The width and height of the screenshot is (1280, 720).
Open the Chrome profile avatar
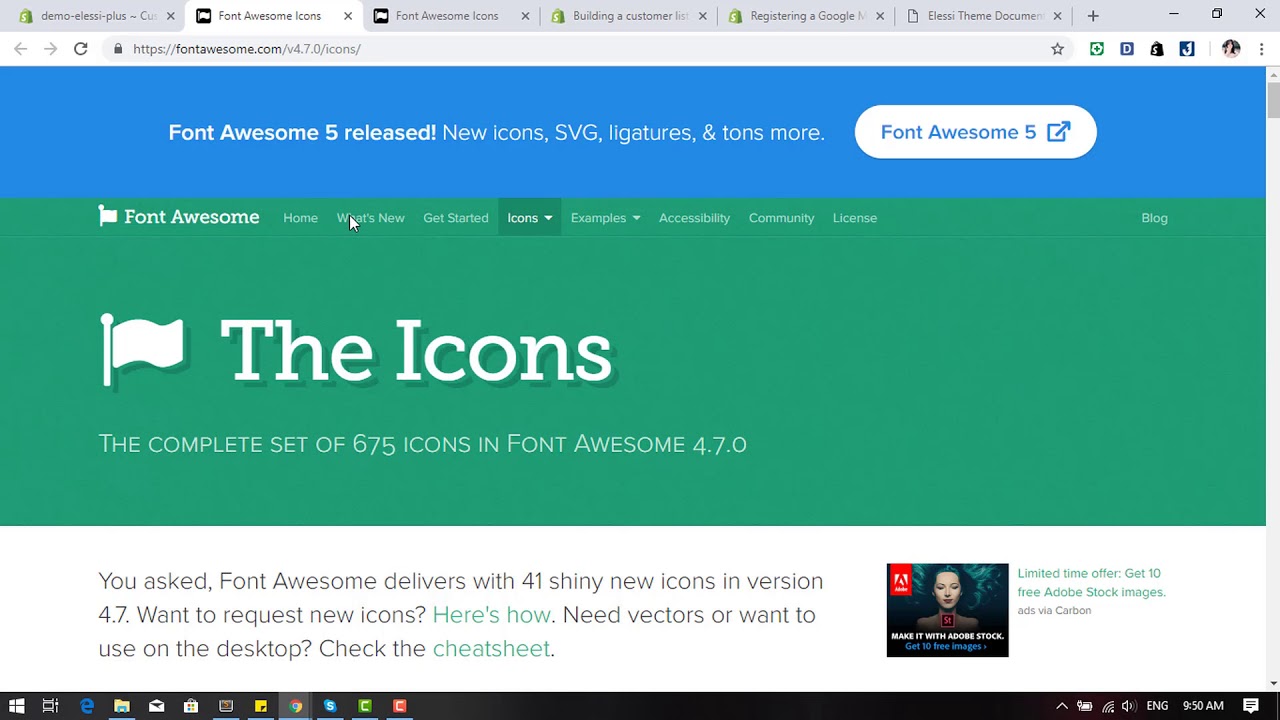point(1231,49)
